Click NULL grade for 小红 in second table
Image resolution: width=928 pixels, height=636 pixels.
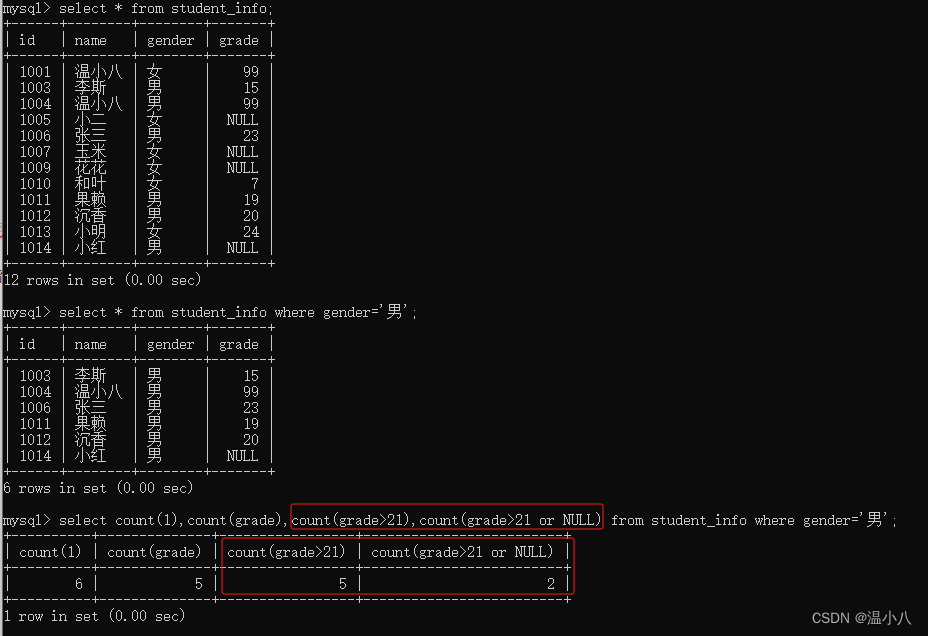(243, 456)
